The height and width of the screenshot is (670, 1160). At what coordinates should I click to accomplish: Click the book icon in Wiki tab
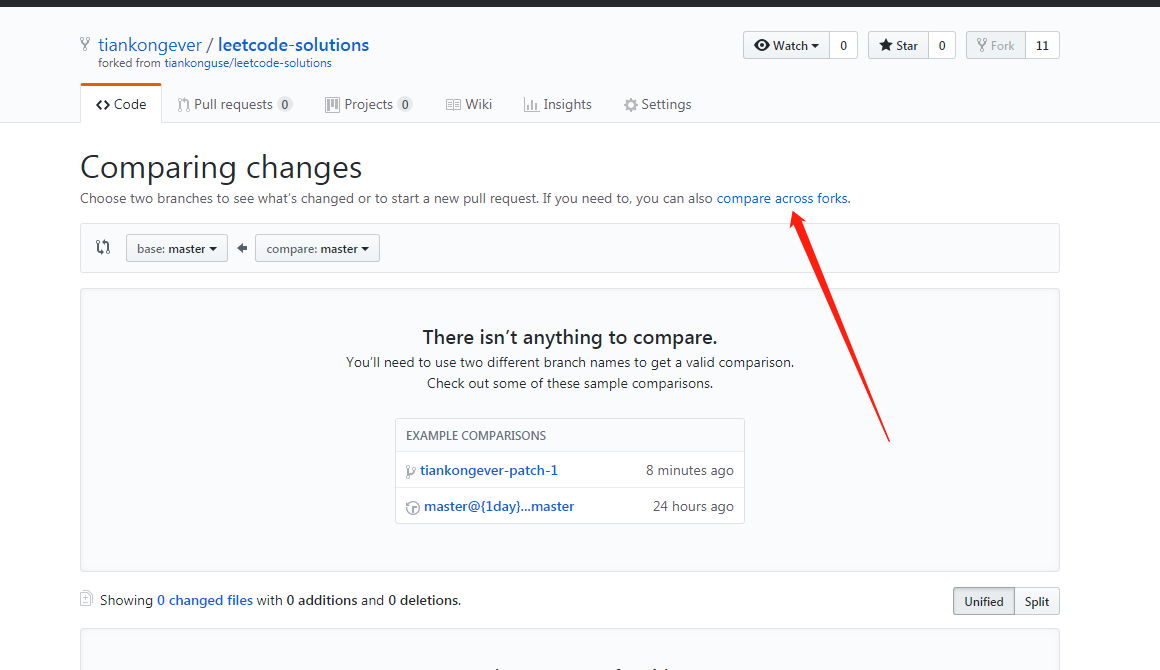click(453, 105)
